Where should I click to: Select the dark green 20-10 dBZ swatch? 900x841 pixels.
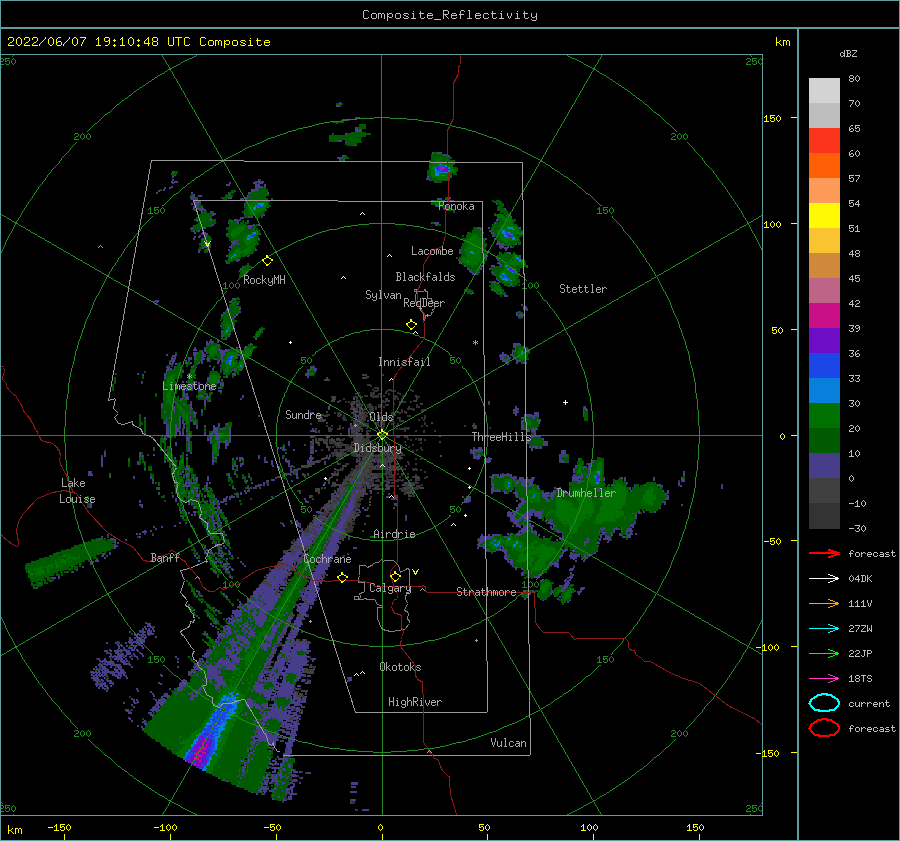[824, 441]
